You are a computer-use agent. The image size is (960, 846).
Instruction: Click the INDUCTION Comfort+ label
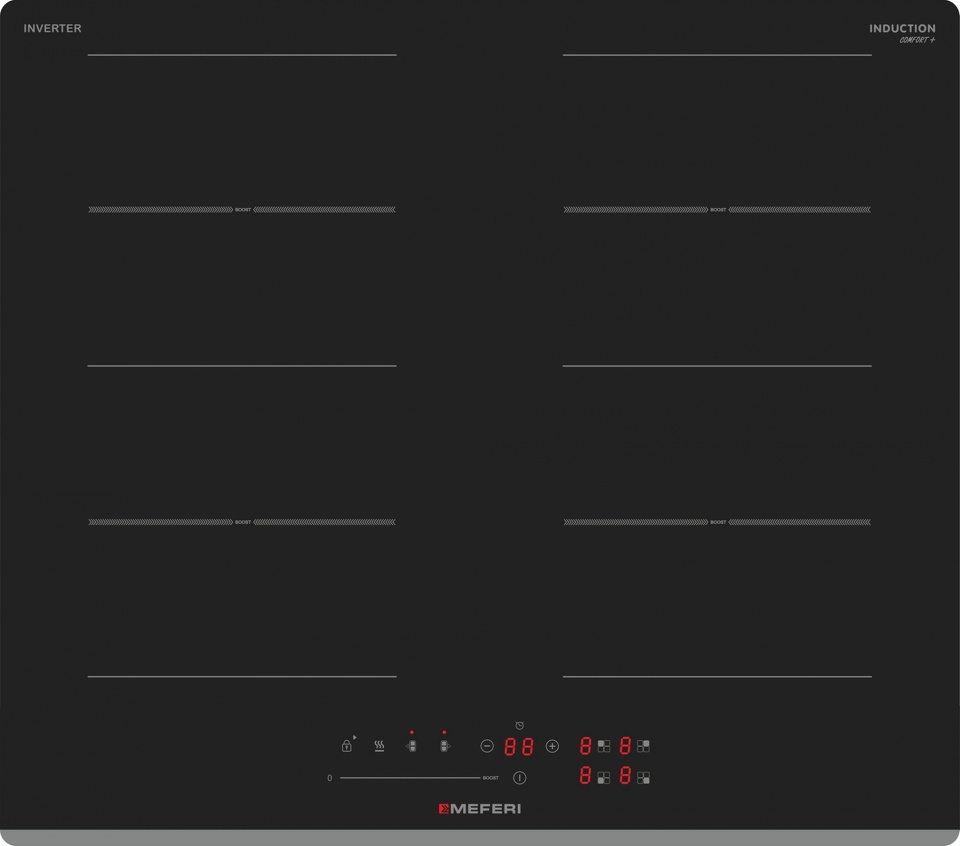(x=902, y=33)
